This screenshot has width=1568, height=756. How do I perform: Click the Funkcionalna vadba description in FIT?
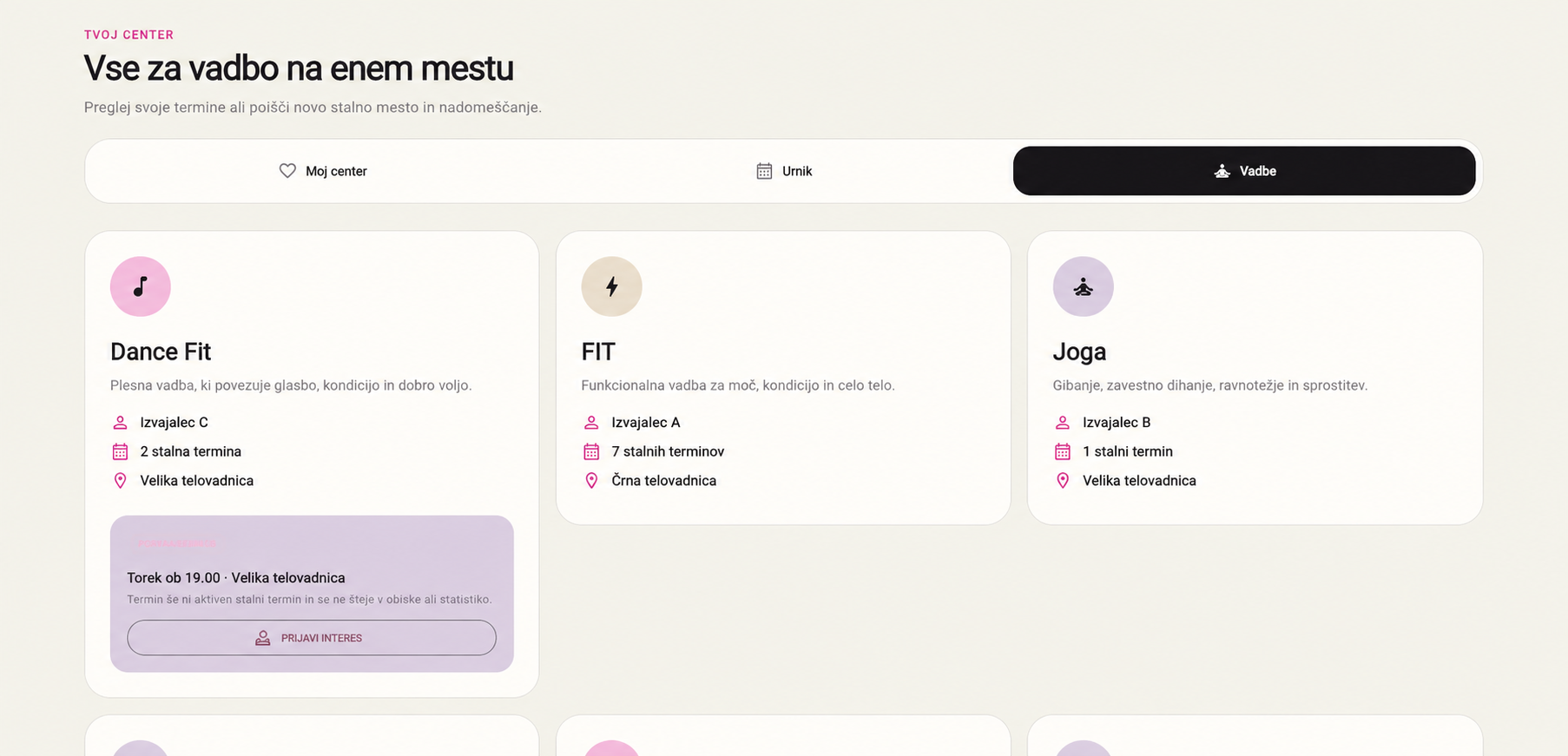point(738,385)
